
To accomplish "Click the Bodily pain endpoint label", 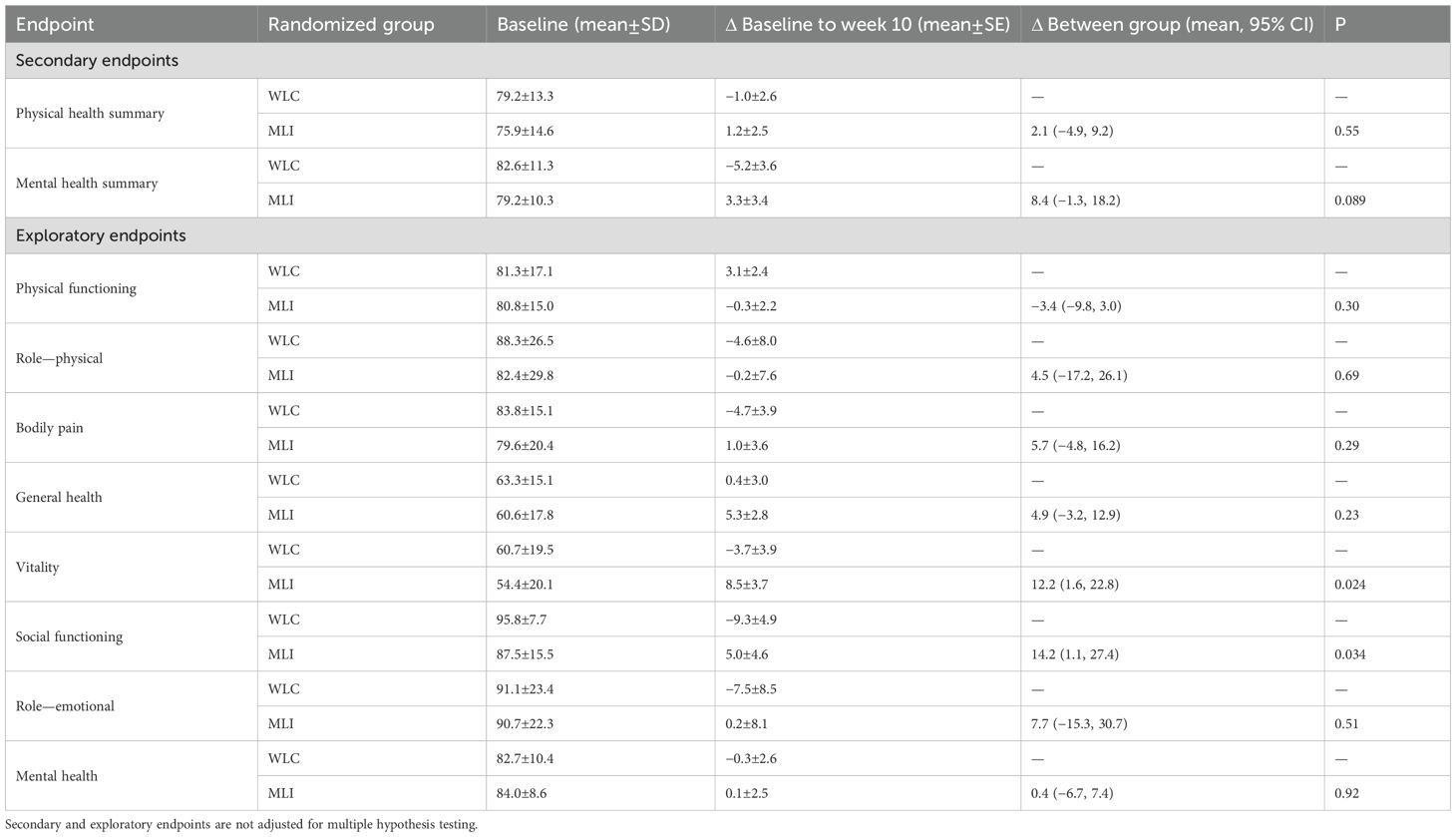I will click(x=50, y=428).
